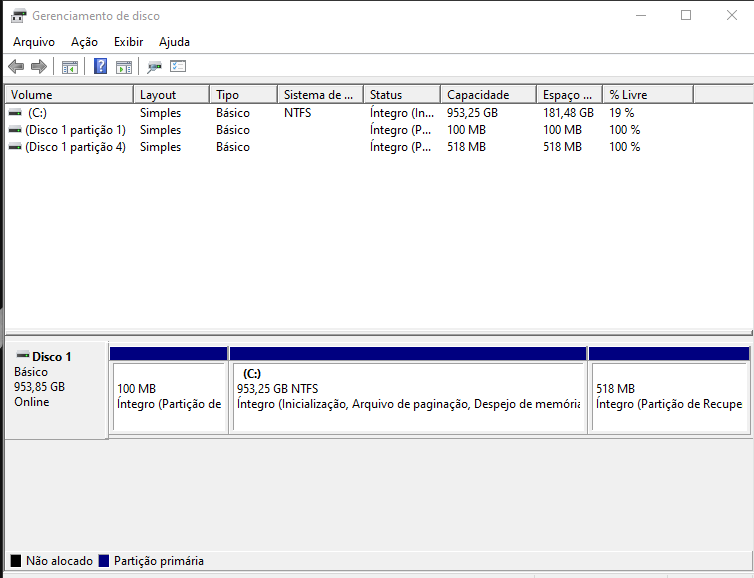This screenshot has height=578, width=754.
Task: Sort by the Tipo column header
Action: click(x=244, y=95)
